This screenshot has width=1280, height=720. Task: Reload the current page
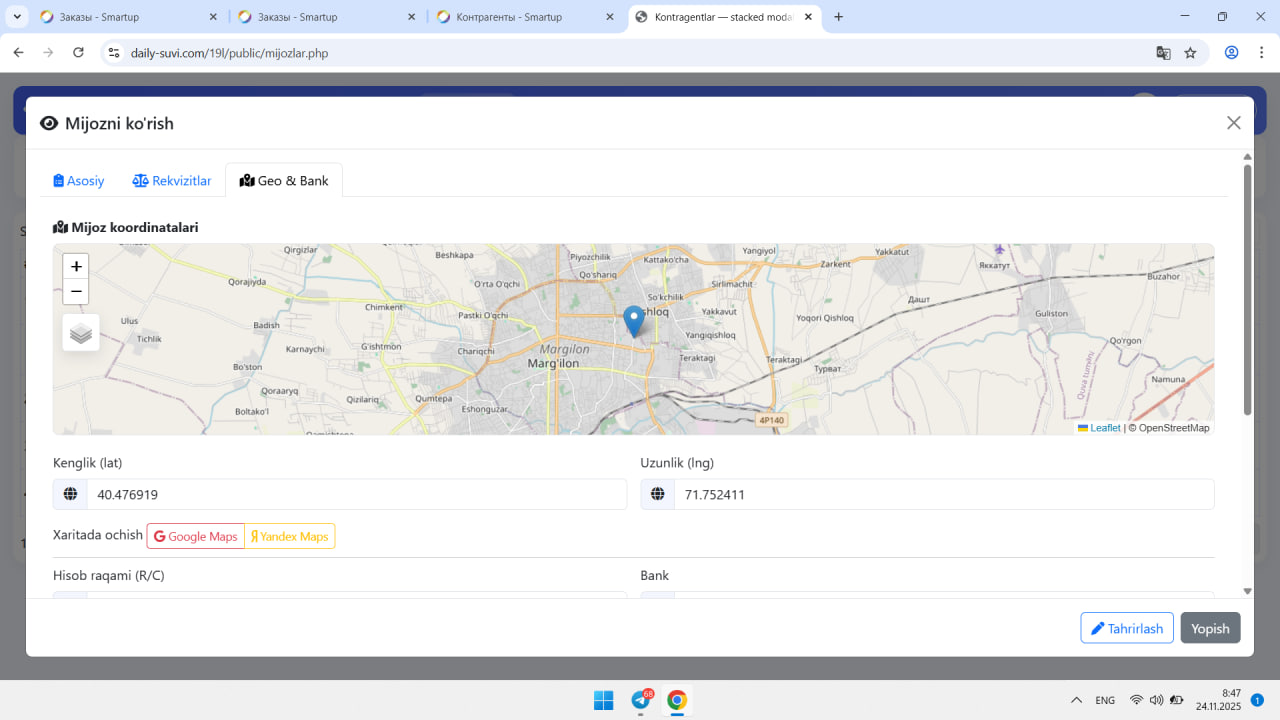pos(79,53)
